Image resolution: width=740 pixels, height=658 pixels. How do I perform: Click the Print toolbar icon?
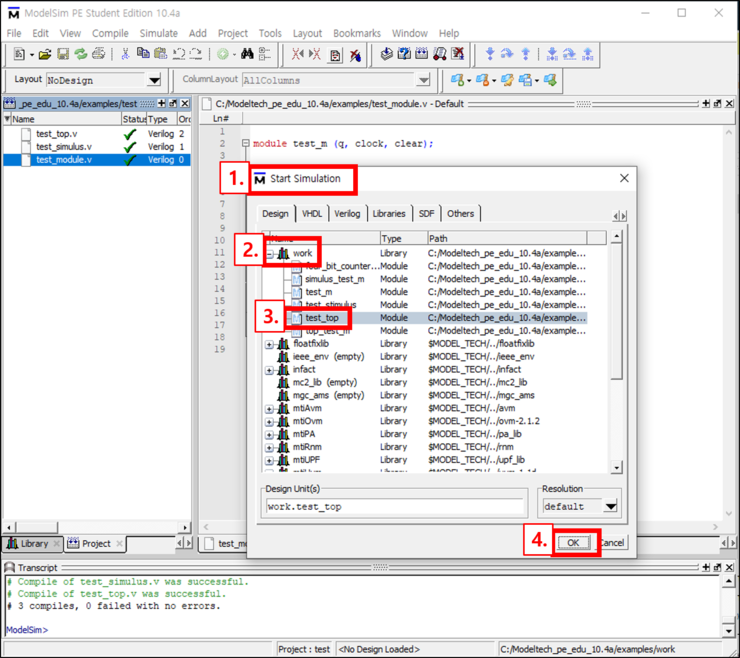point(98,54)
